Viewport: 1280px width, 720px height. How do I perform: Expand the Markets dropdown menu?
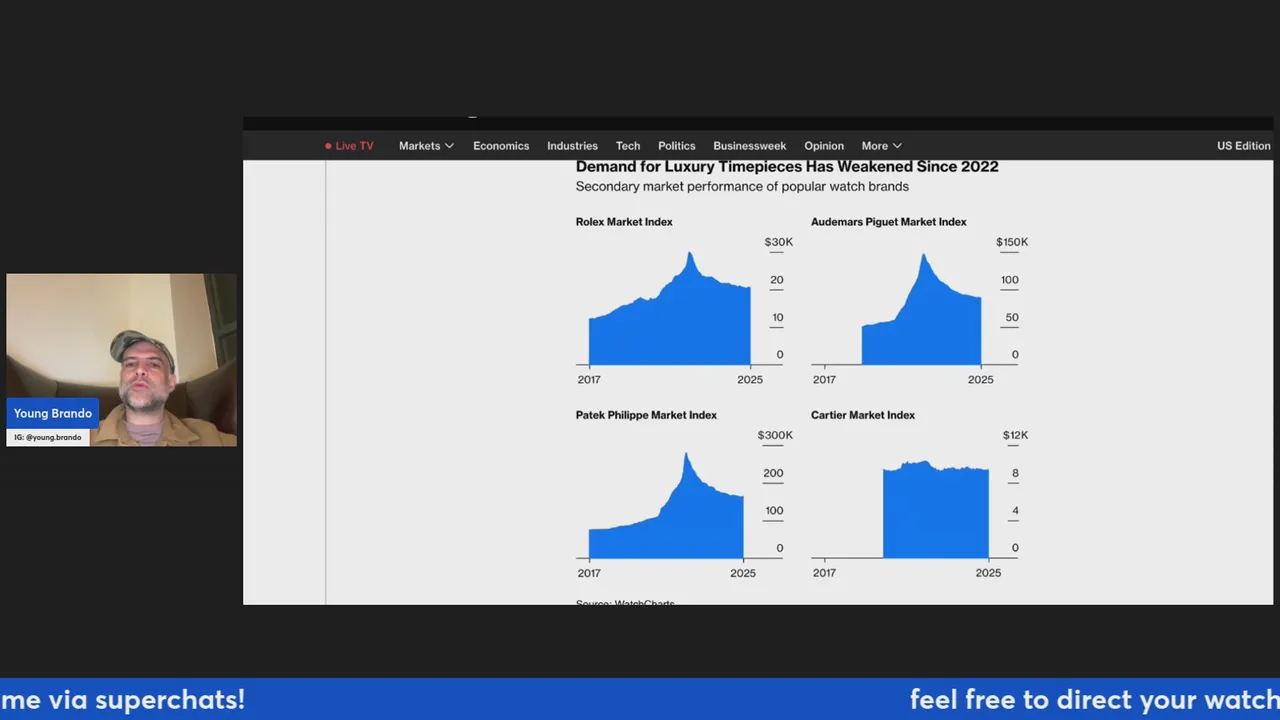[426, 146]
